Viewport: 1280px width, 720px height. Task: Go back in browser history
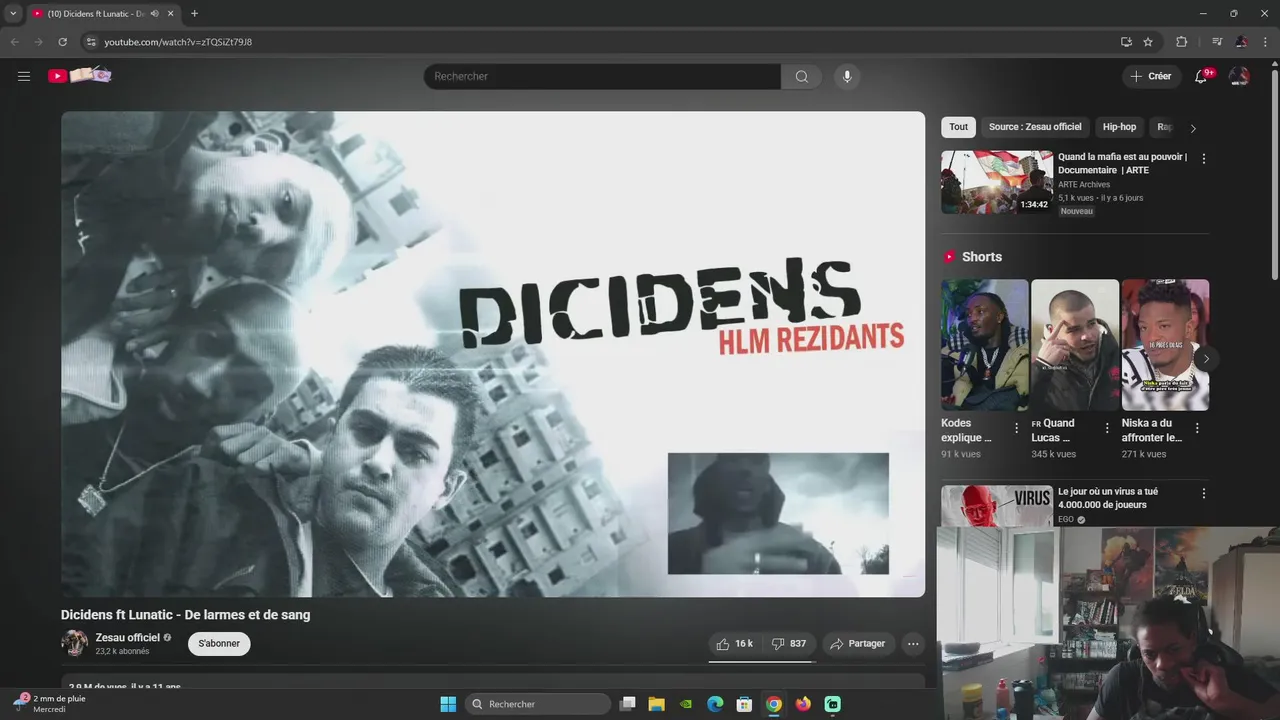(x=14, y=42)
